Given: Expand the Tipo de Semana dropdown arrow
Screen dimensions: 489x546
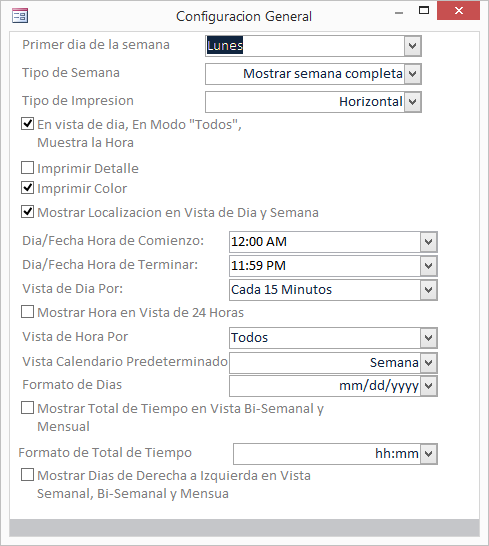Looking at the screenshot, I should pos(412,74).
